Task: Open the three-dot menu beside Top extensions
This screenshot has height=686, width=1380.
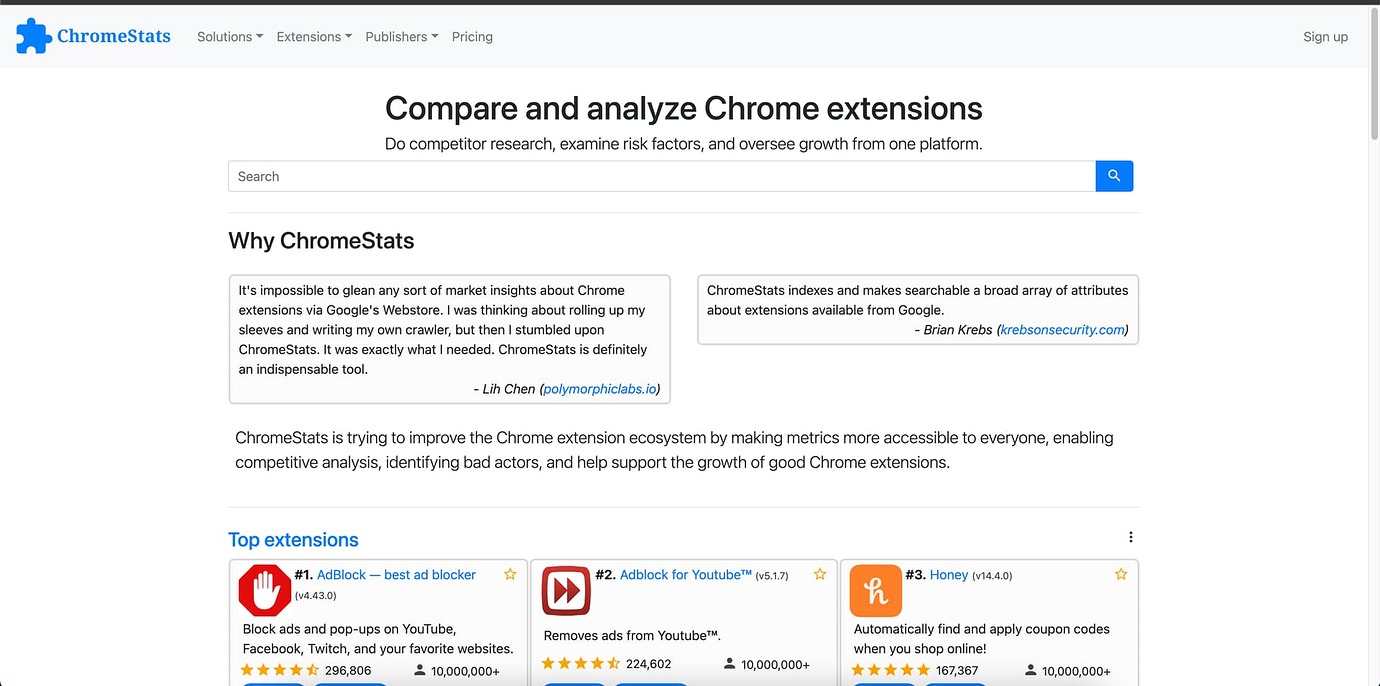Action: pos(1130,536)
